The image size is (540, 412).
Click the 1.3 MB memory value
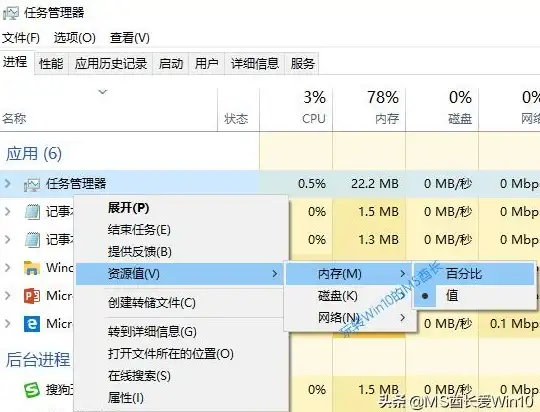(x=378, y=239)
